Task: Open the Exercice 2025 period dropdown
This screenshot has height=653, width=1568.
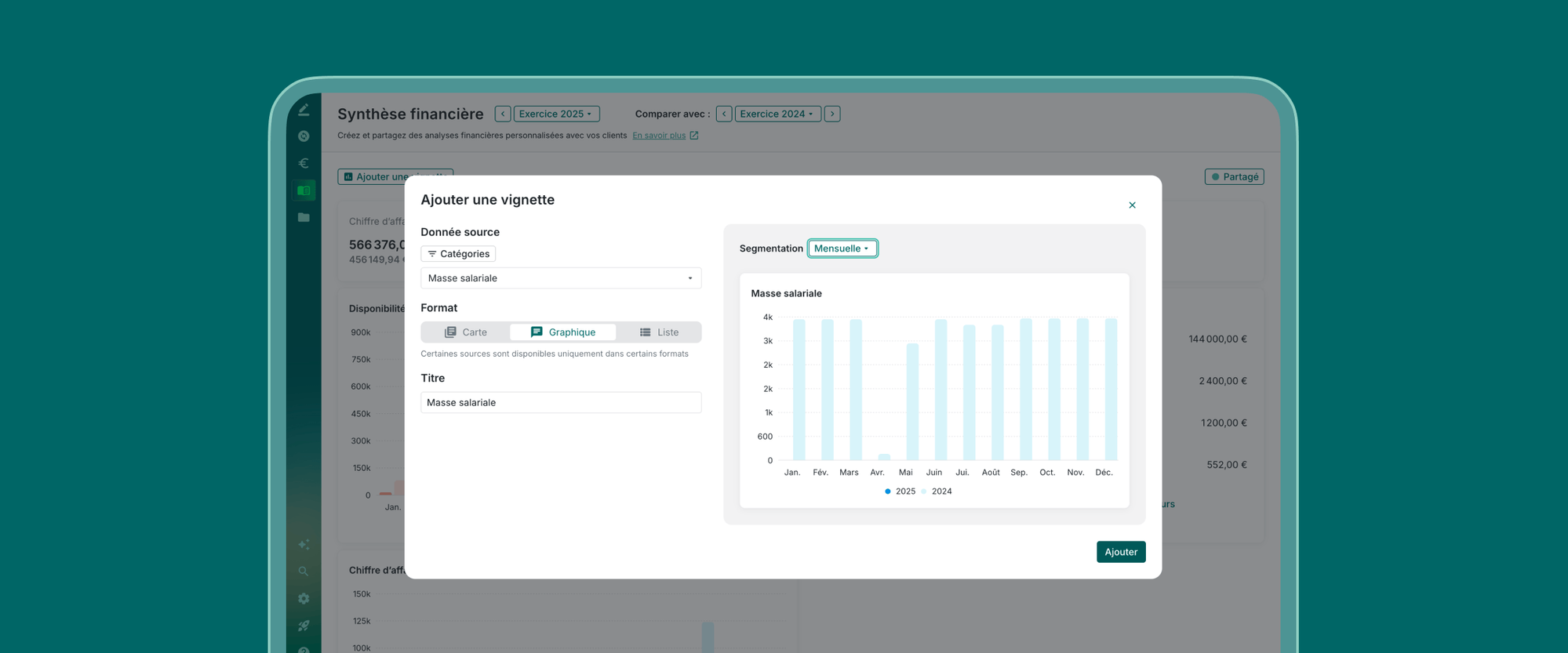Action: pos(556,114)
